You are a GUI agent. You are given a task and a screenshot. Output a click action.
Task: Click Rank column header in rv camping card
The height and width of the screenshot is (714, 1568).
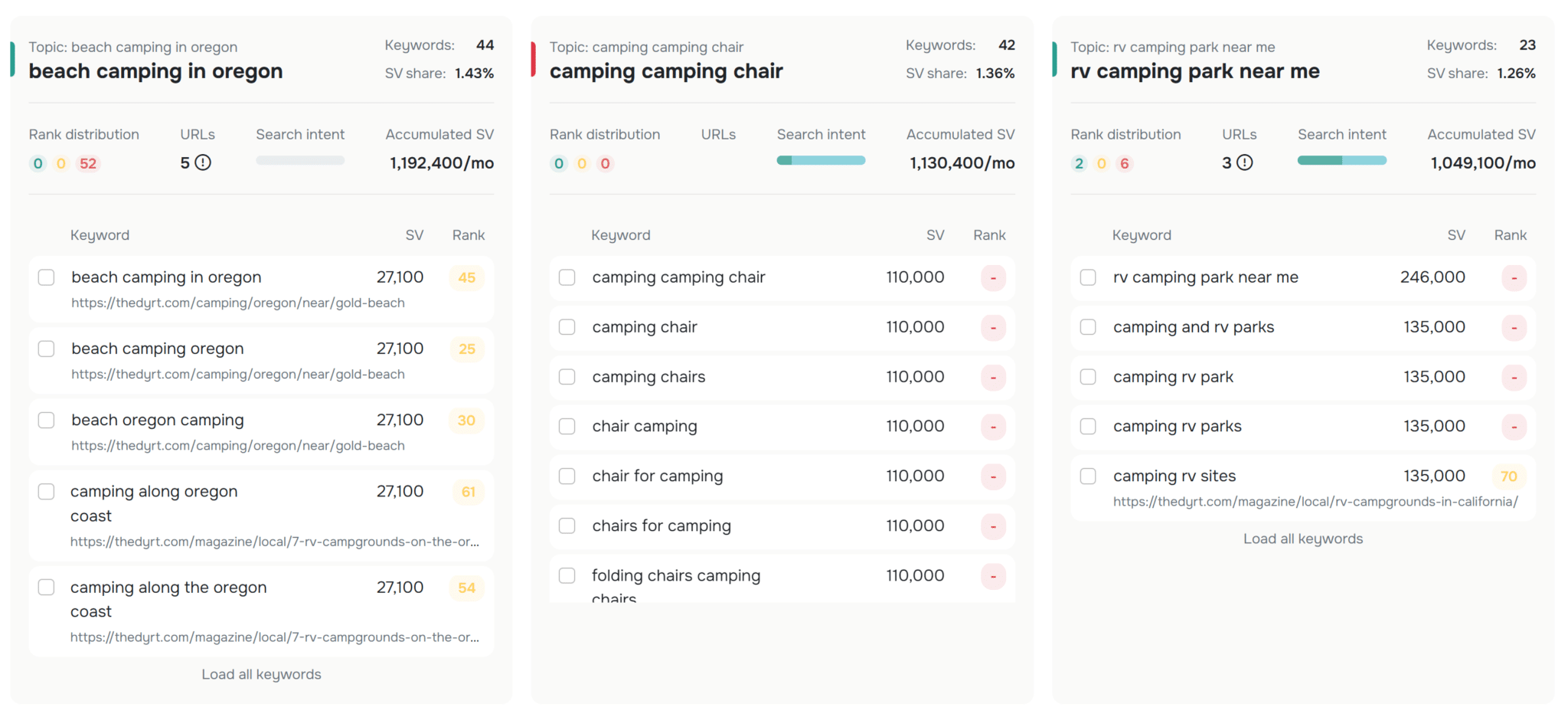[x=1510, y=235]
